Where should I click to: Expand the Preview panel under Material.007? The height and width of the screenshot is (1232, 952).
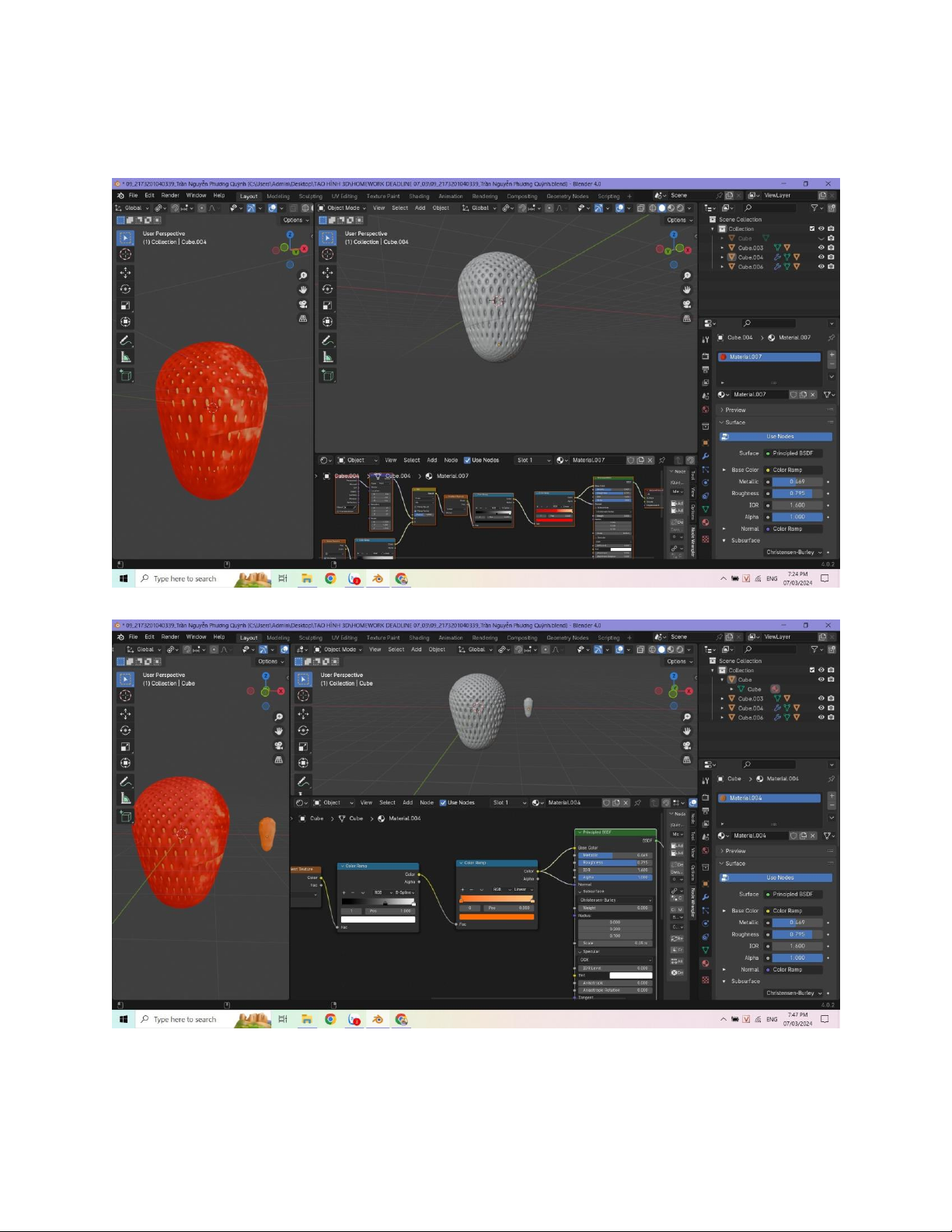point(735,410)
